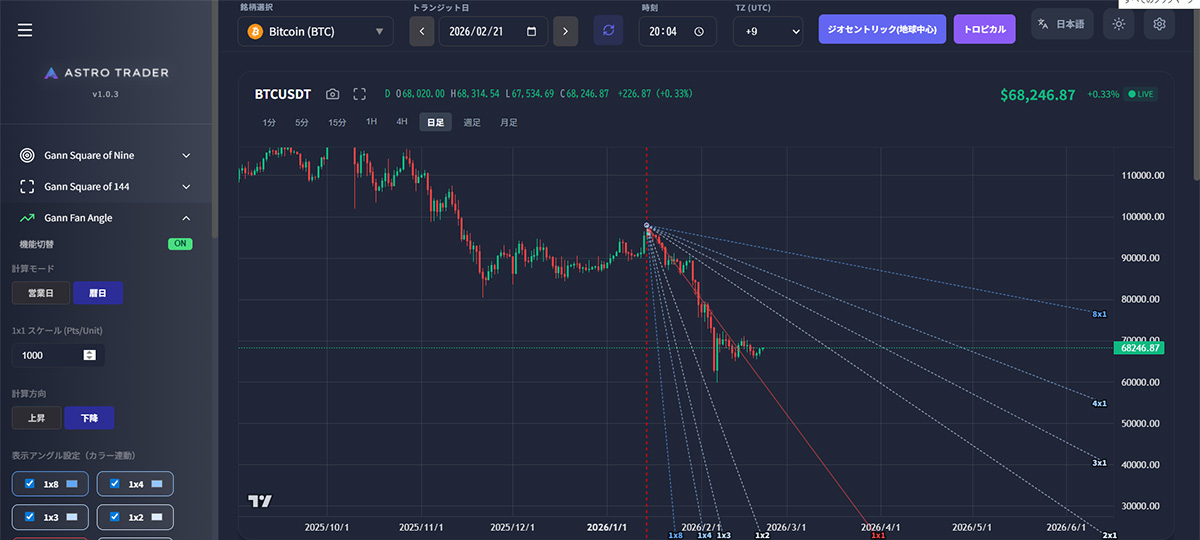Uncheck the 1x8 angle checkbox
The width and height of the screenshot is (1200, 540).
tap(29, 484)
